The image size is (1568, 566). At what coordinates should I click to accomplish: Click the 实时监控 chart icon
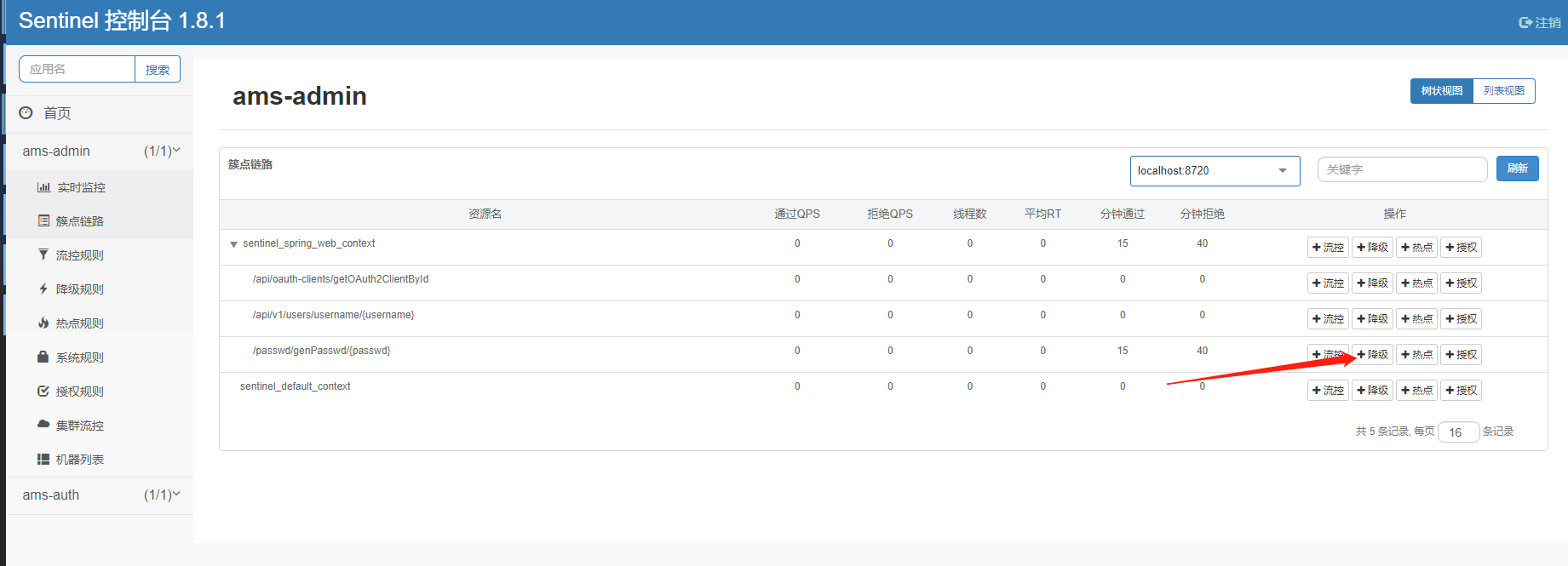pos(43,187)
